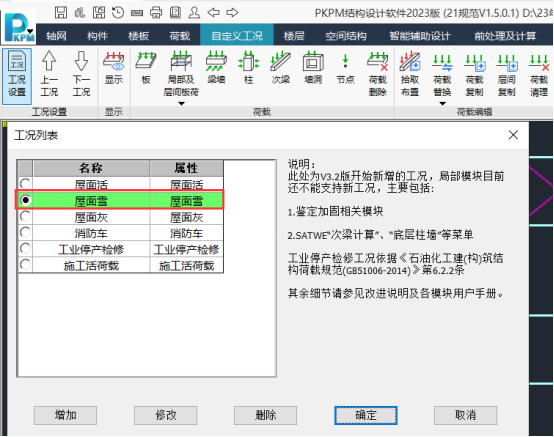Toggle the 显示 load display tool
The width and height of the screenshot is (554, 437).
(114, 68)
